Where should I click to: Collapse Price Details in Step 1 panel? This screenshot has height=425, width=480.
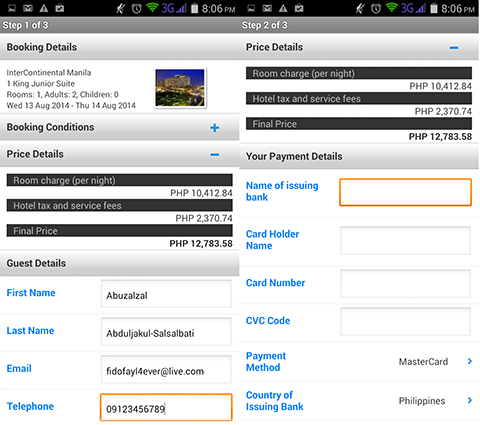[x=215, y=155]
